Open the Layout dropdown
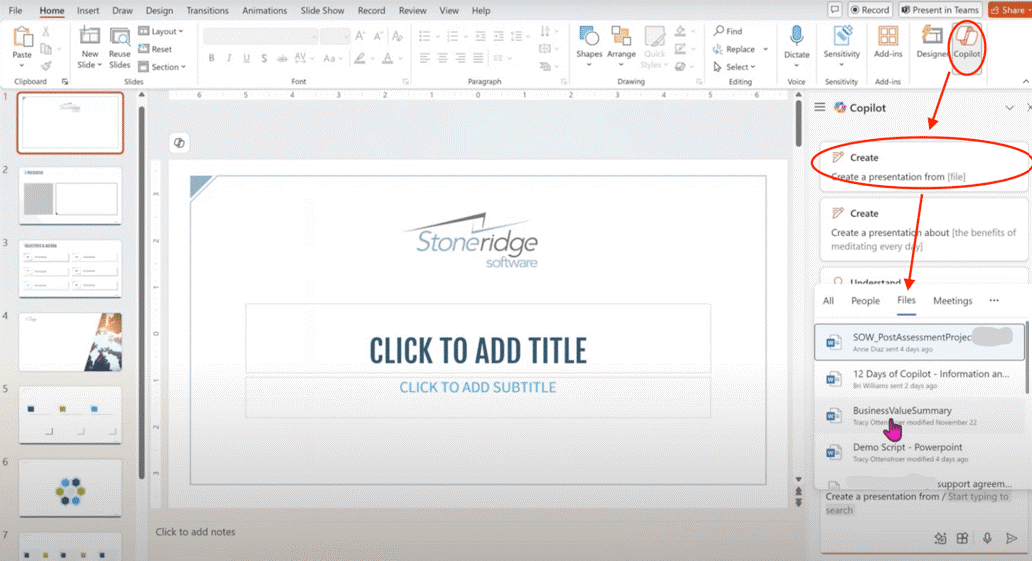The image size is (1032, 561). tap(161, 31)
